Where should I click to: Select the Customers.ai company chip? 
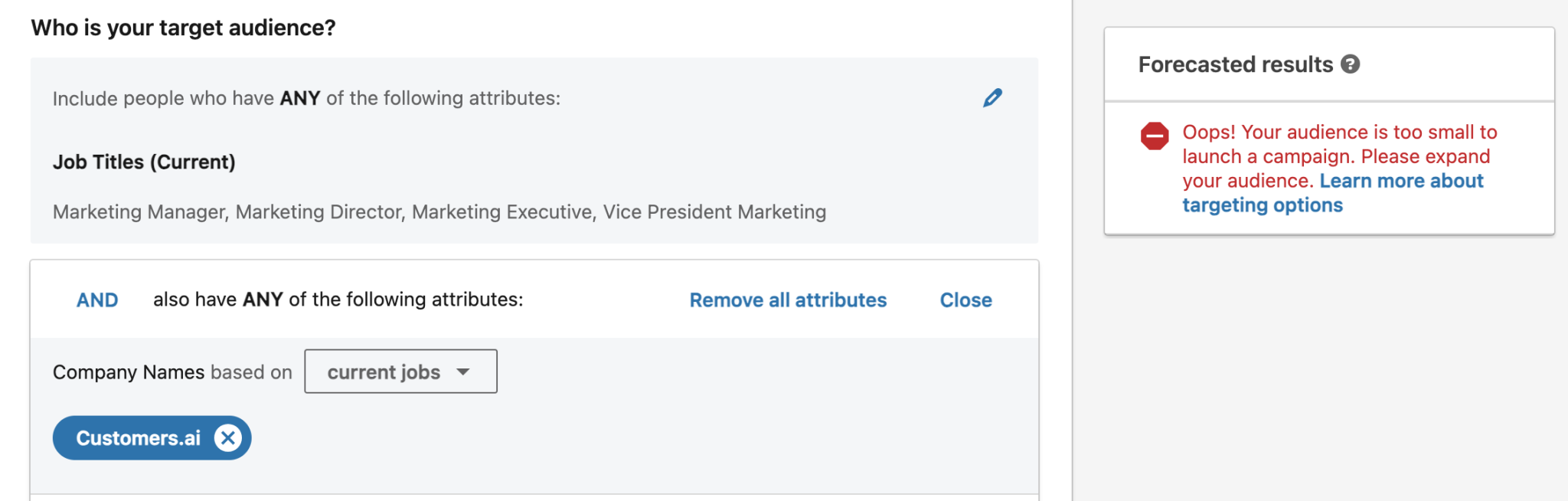(x=138, y=438)
